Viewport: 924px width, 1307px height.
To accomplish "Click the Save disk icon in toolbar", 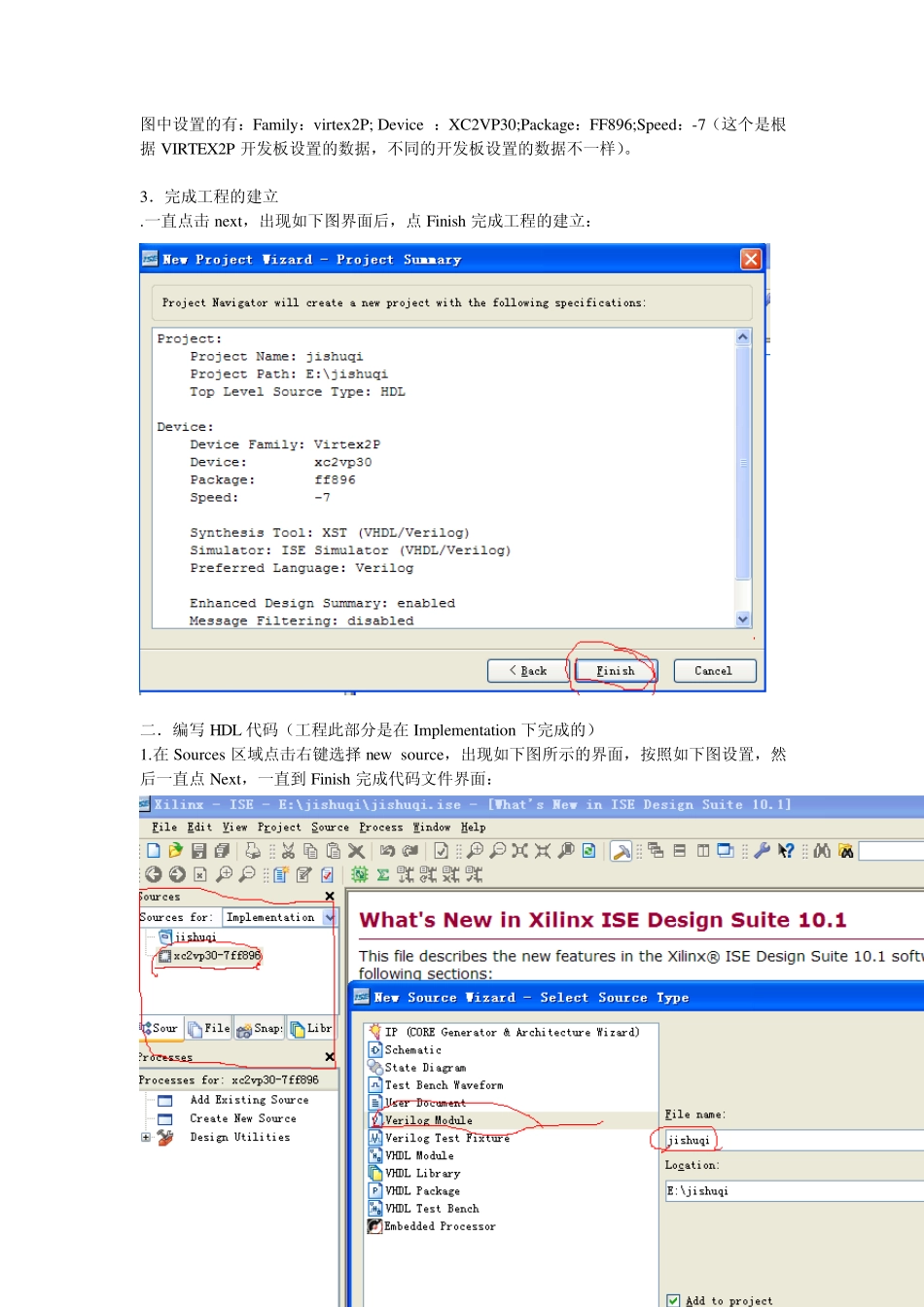I will [x=199, y=851].
